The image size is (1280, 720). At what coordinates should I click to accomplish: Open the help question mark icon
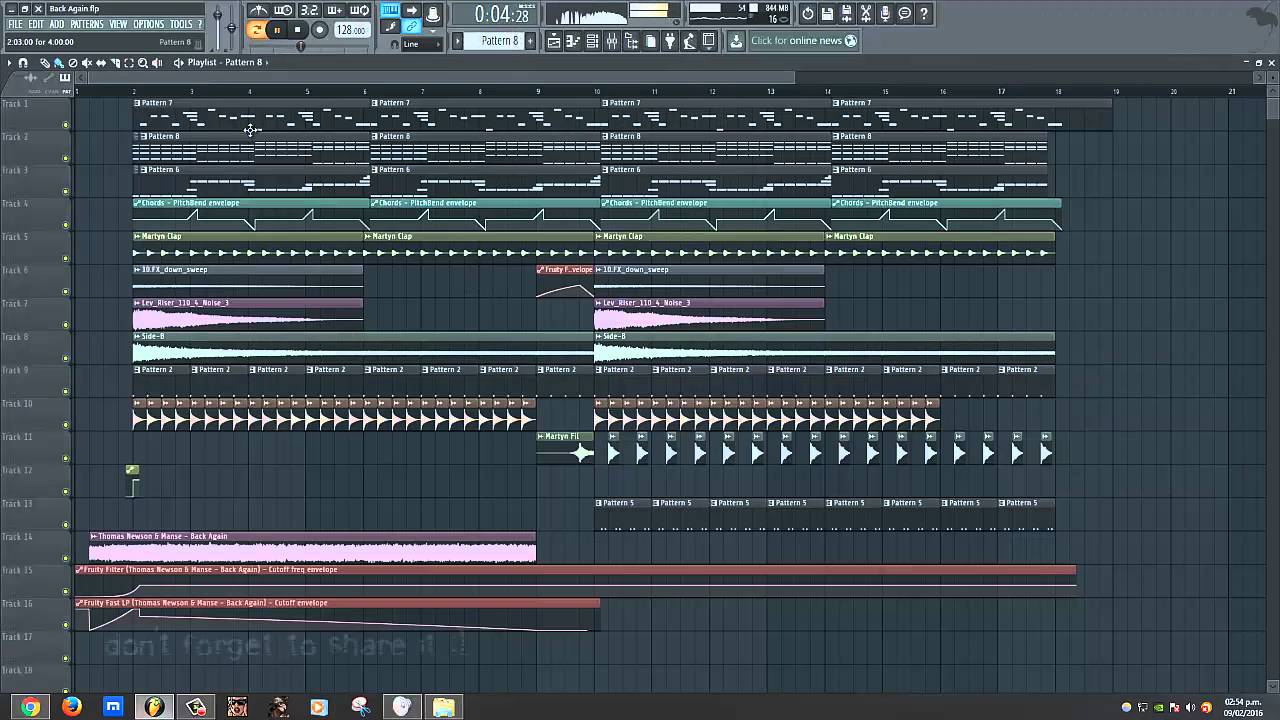point(924,13)
